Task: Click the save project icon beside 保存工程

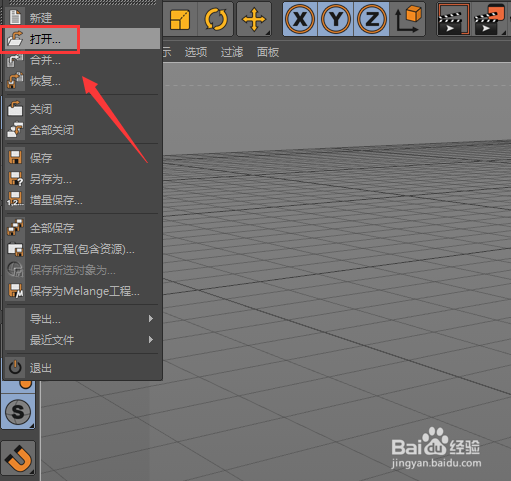Action: (15, 249)
